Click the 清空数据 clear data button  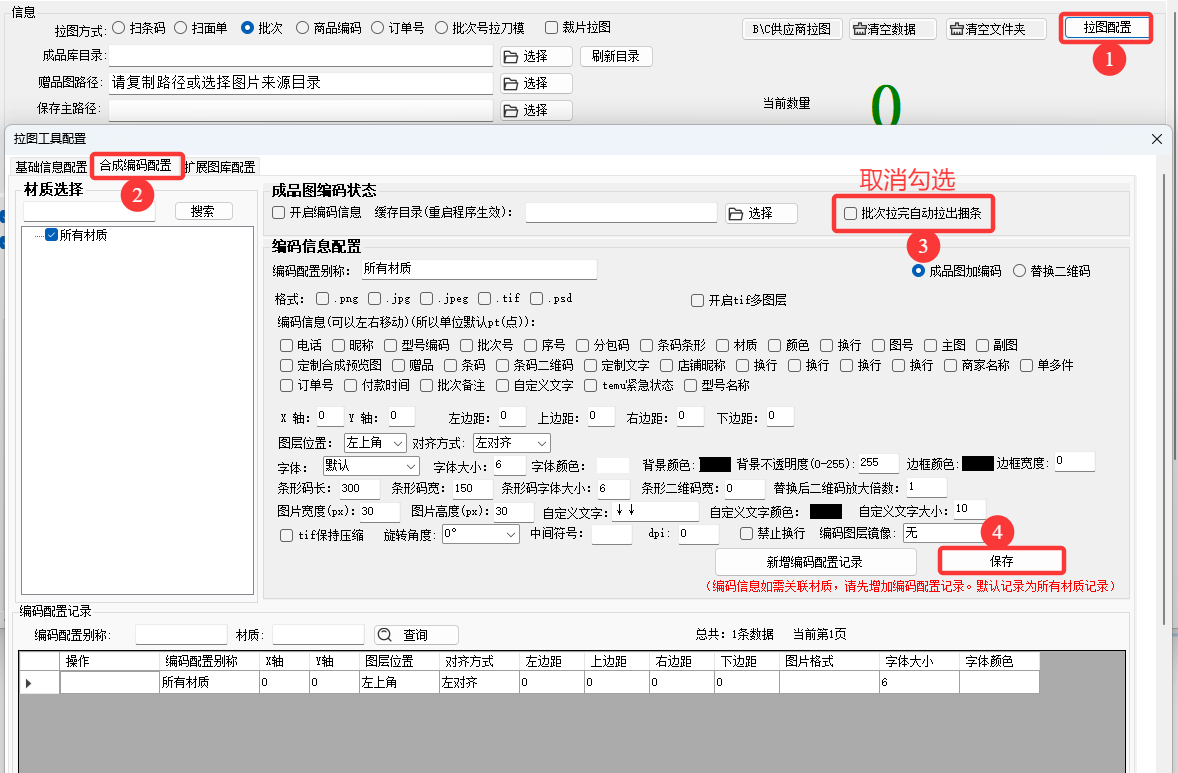click(x=893, y=29)
